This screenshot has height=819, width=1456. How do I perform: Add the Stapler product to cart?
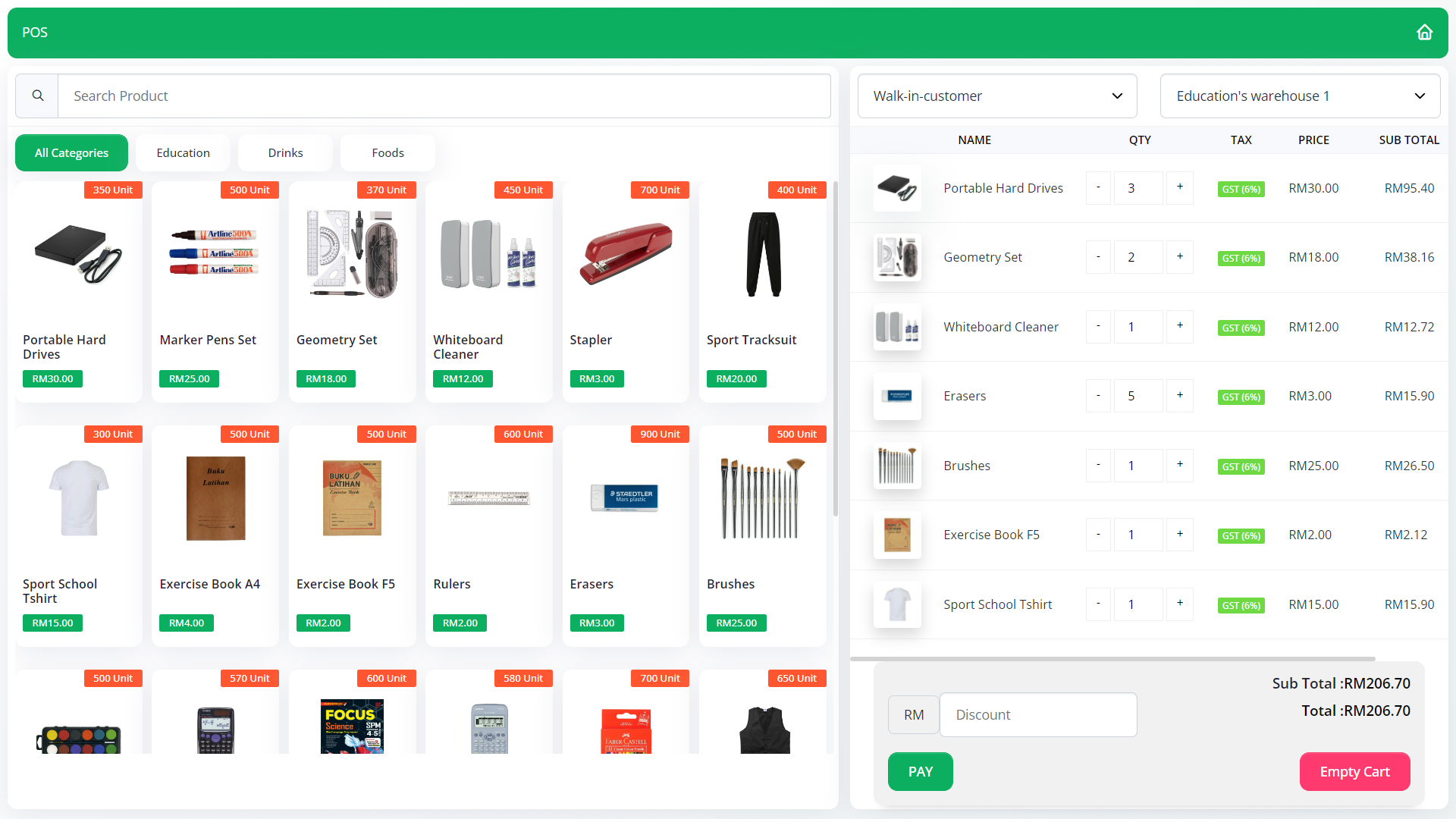click(x=626, y=292)
